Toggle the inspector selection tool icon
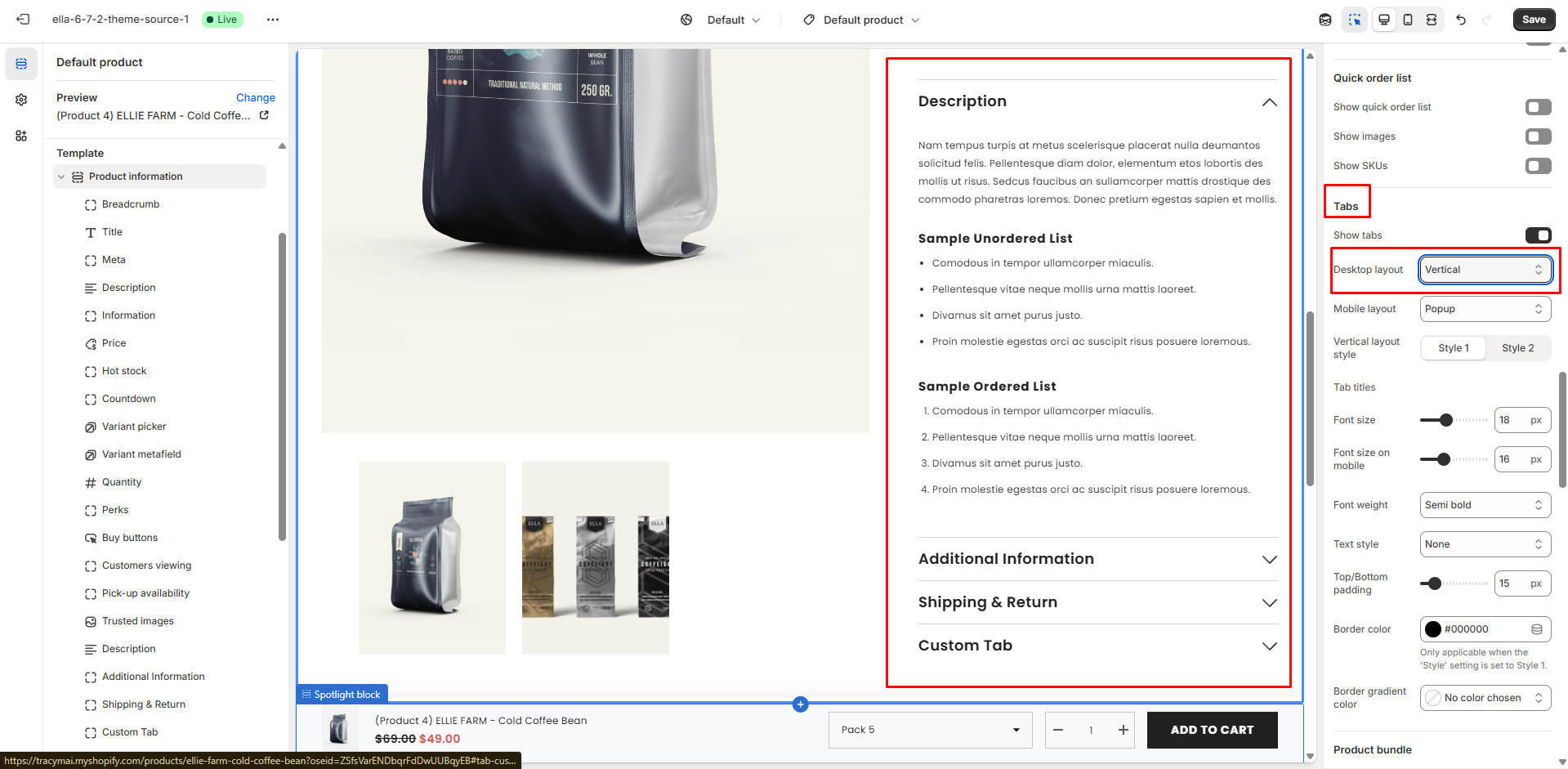Viewport: 1568px width, 769px height. pos(1355,20)
